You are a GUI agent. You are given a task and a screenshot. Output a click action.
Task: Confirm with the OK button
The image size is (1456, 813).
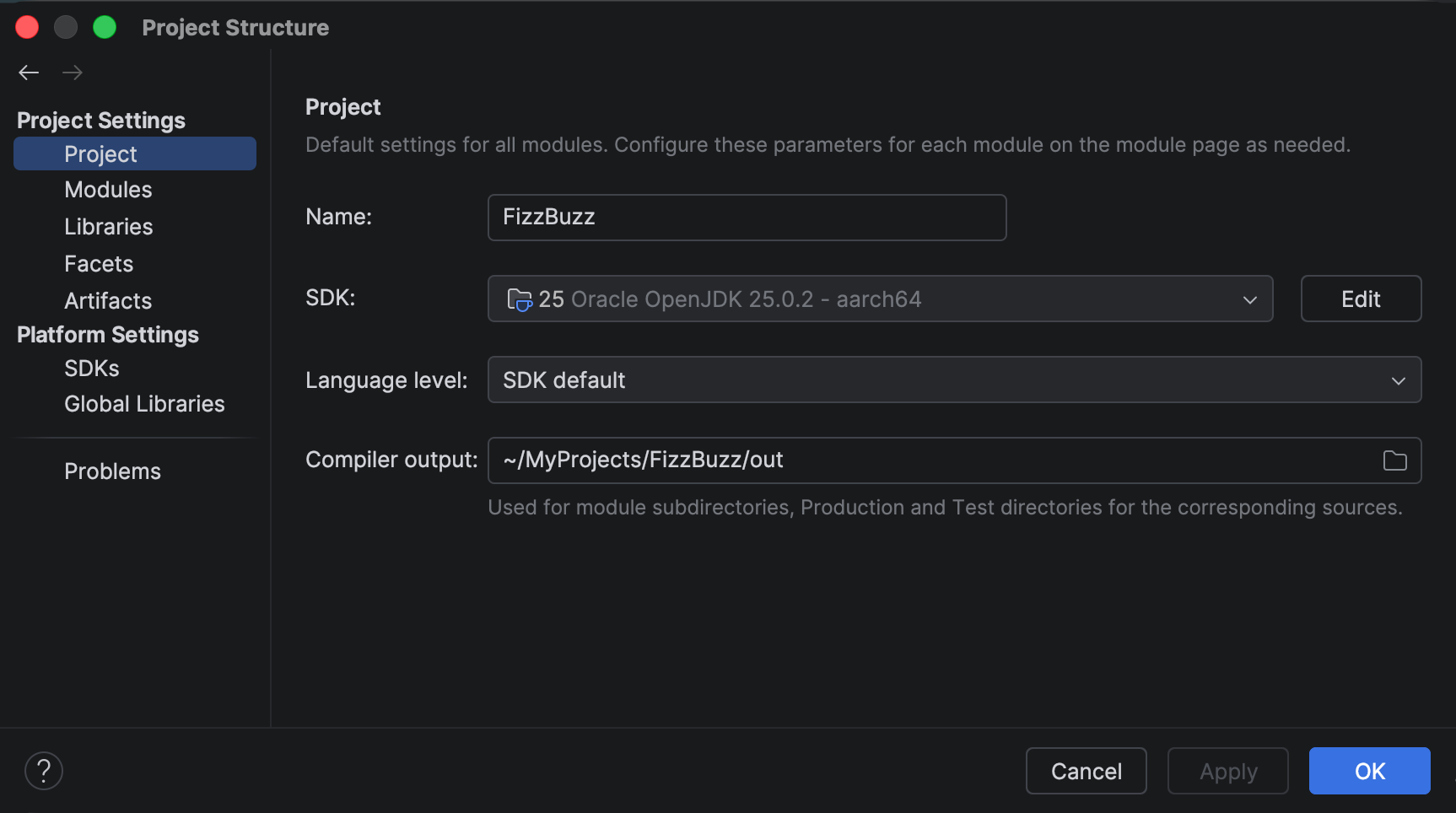click(x=1369, y=771)
